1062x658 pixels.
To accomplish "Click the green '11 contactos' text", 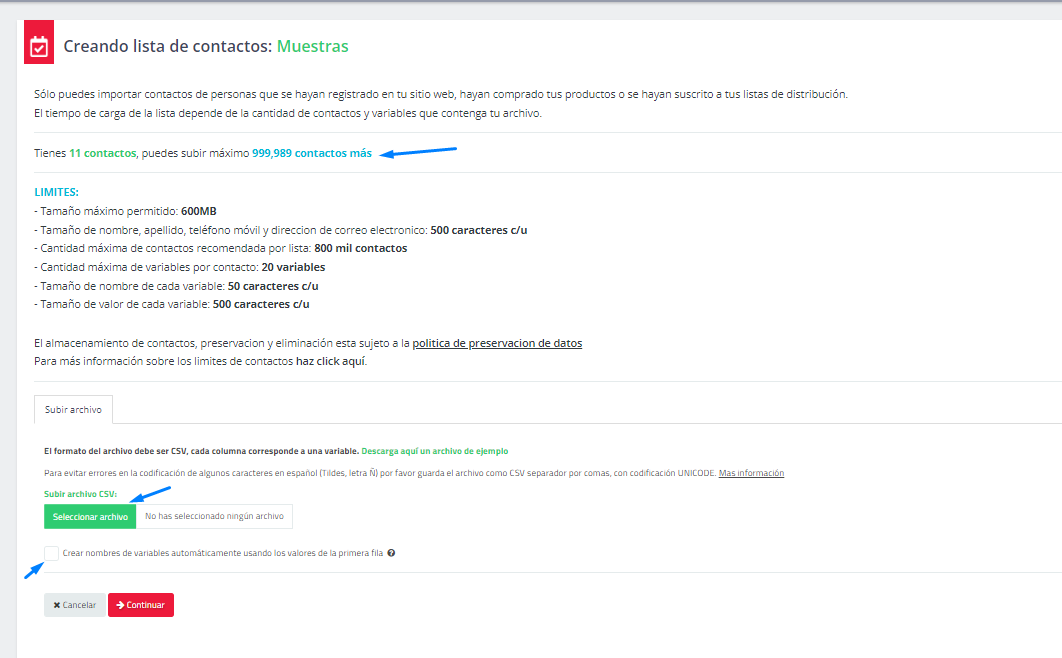I will click(x=102, y=153).
